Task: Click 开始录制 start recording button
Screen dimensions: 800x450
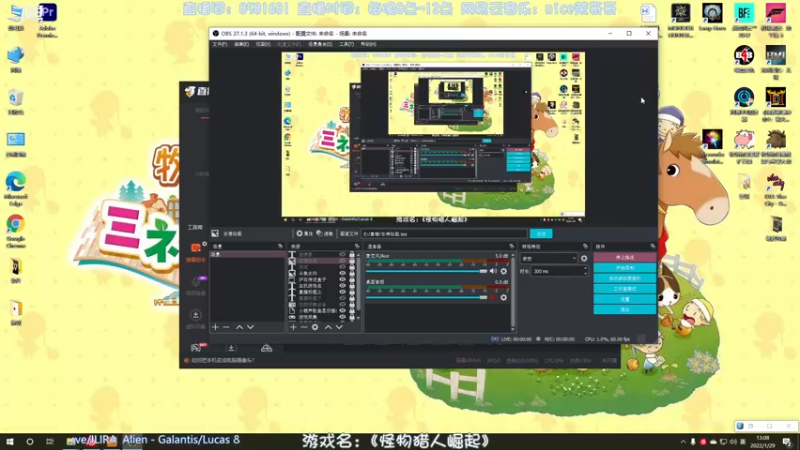Action: click(x=624, y=268)
